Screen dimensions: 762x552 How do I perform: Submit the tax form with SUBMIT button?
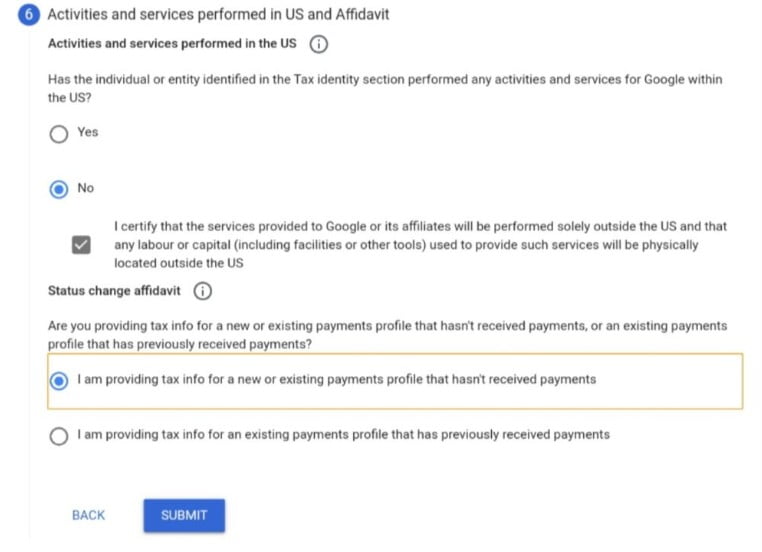pos(184,515)
